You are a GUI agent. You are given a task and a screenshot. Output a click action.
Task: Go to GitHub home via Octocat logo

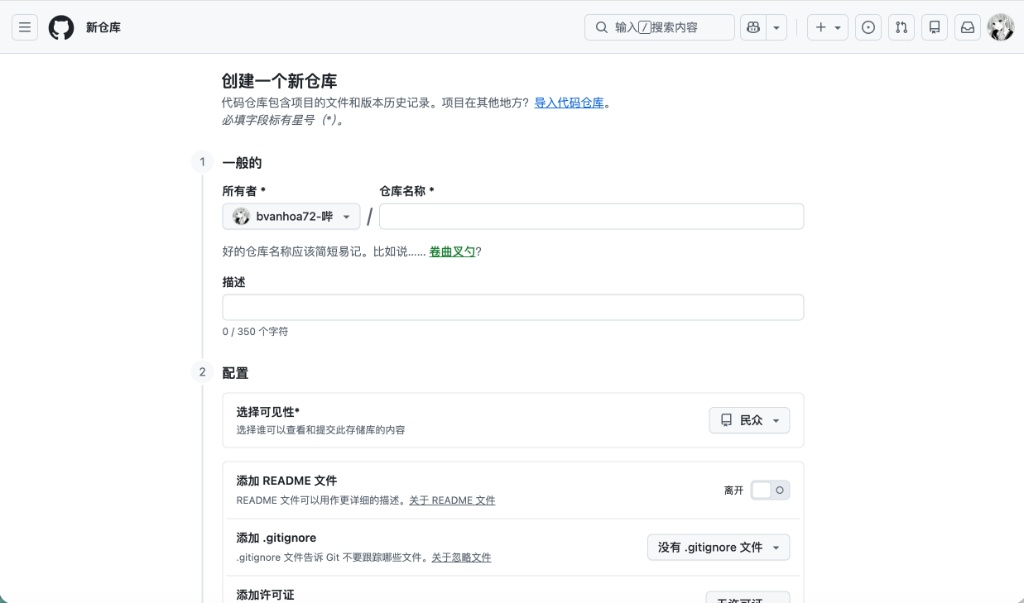tap(61, 27)
